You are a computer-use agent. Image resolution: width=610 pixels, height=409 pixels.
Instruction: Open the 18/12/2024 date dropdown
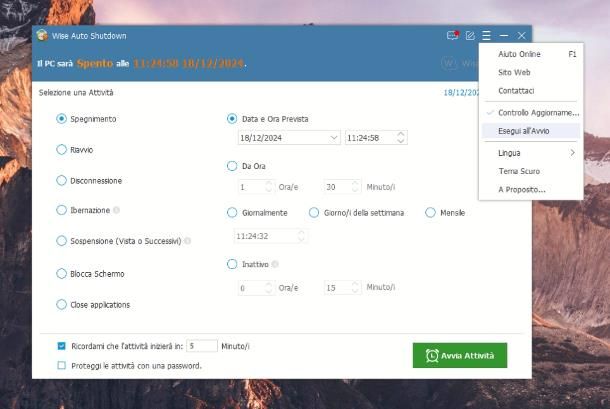click(x=333, y=138)
